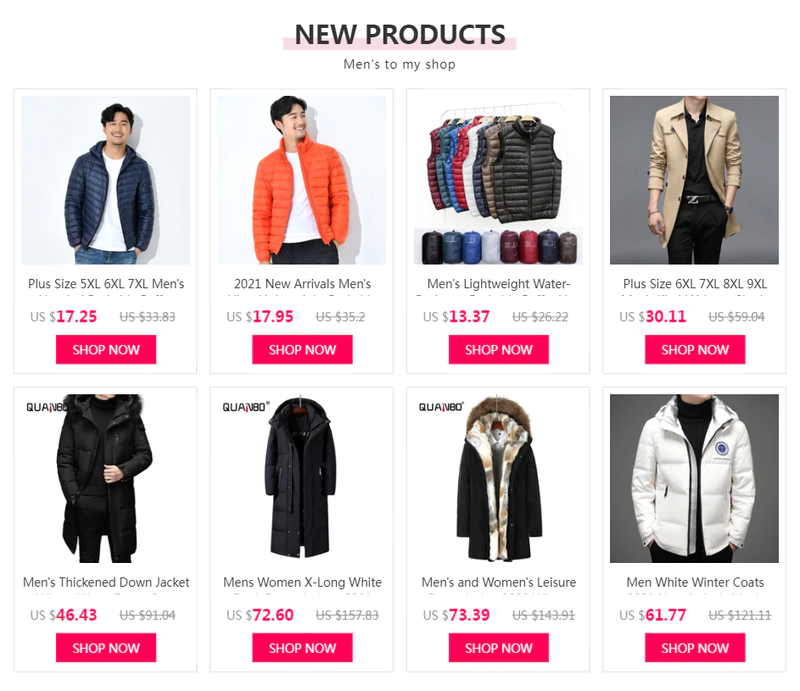
Task: Open the Mens Women X-Long White title
Action: coord(302,582)
